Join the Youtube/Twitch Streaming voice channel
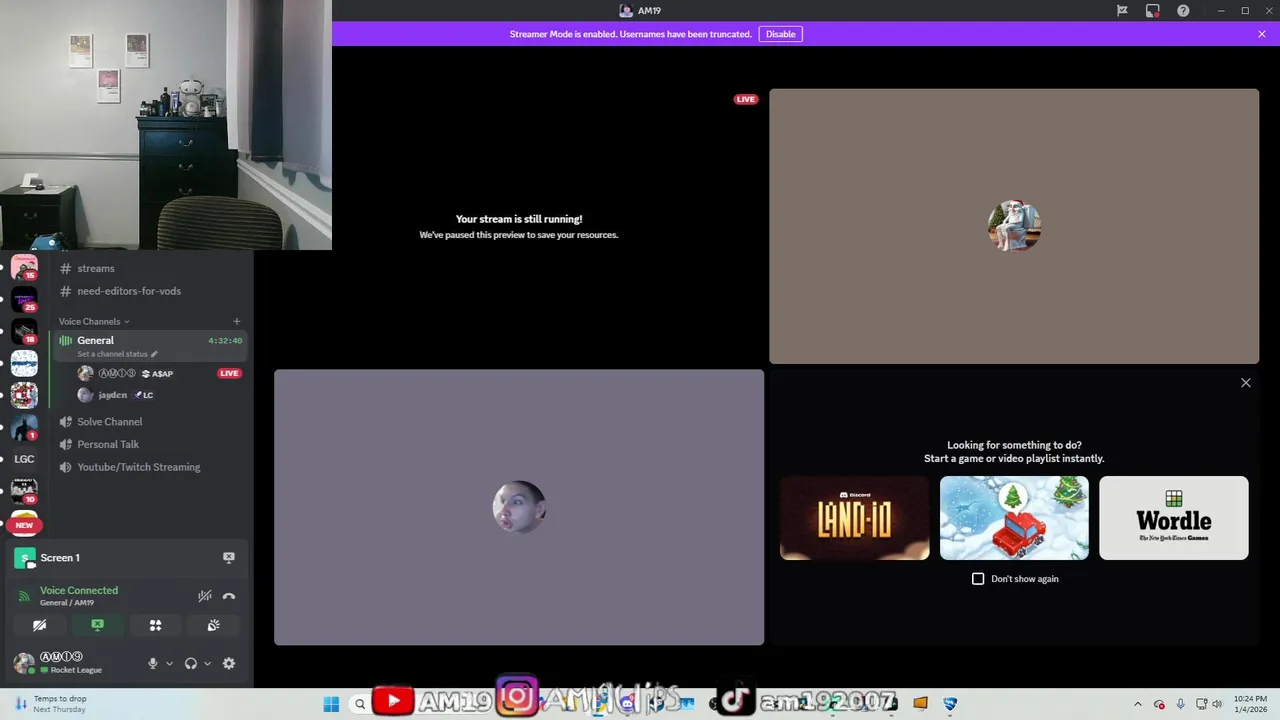 (x=150, y=467)
